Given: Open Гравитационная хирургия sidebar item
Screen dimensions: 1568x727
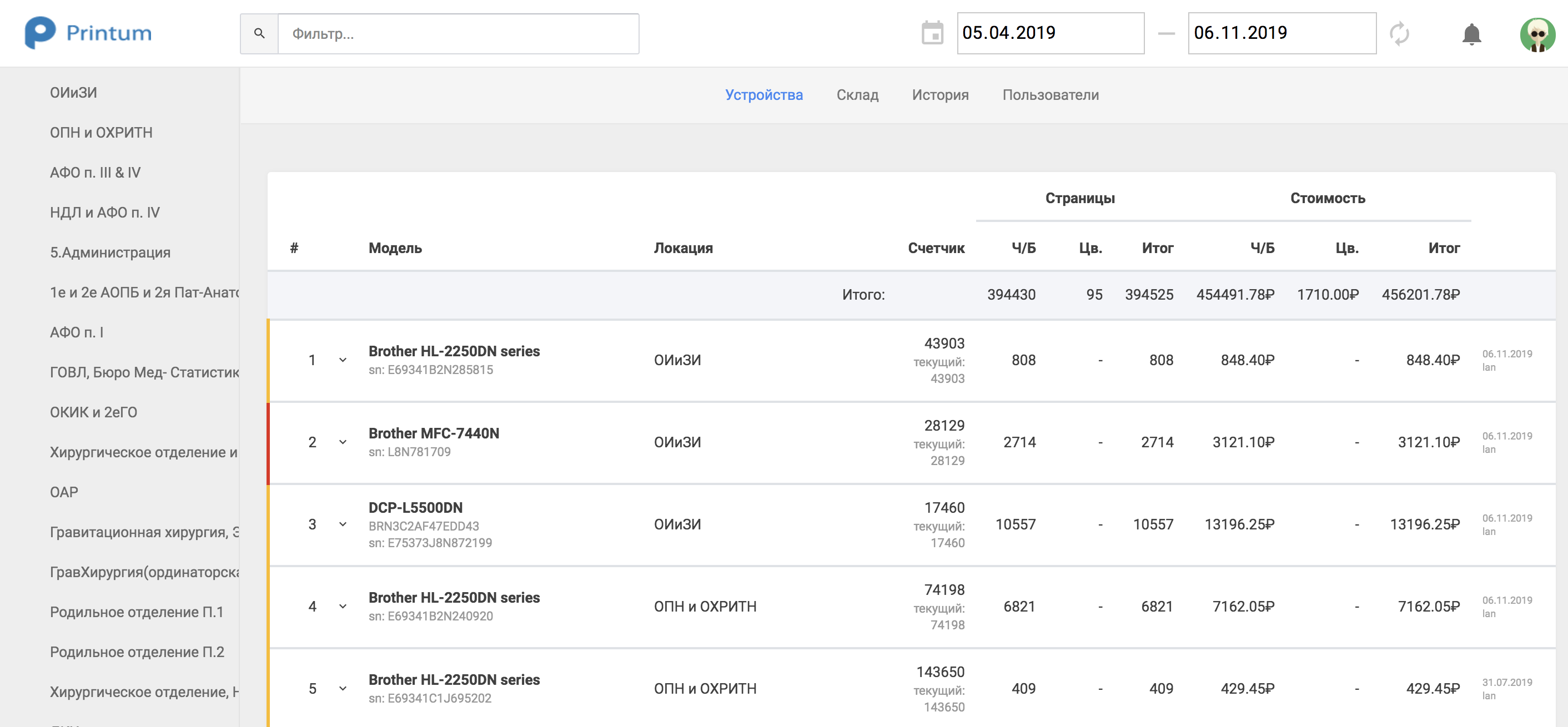Looking at the screenshot, I should [x=144, y=532].
